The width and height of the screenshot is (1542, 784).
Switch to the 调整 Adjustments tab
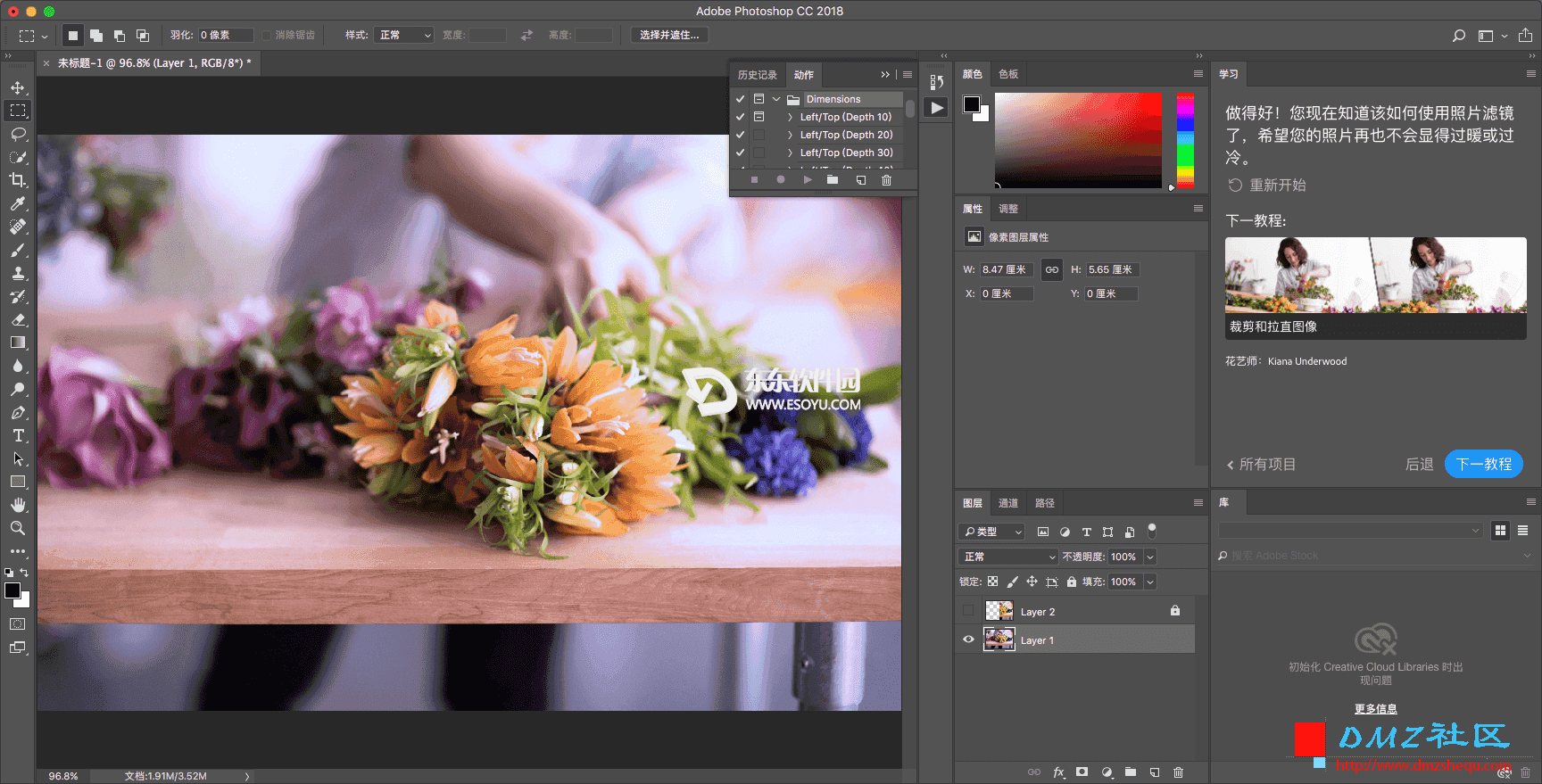click(x=1008, y=209)
